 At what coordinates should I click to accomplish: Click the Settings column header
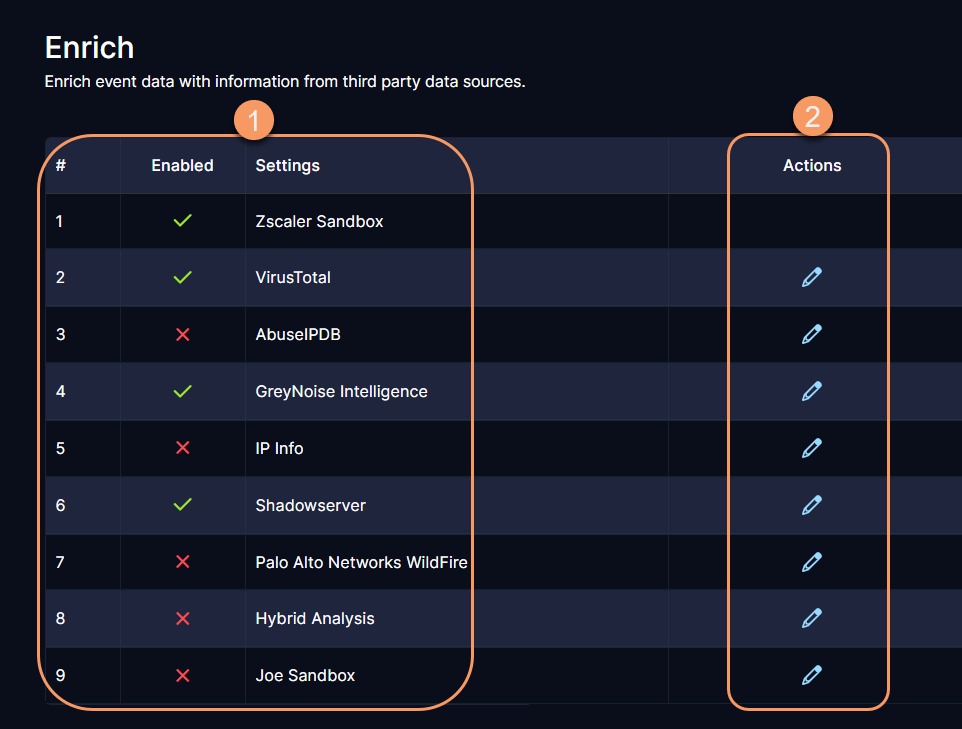tap(287, 165)
